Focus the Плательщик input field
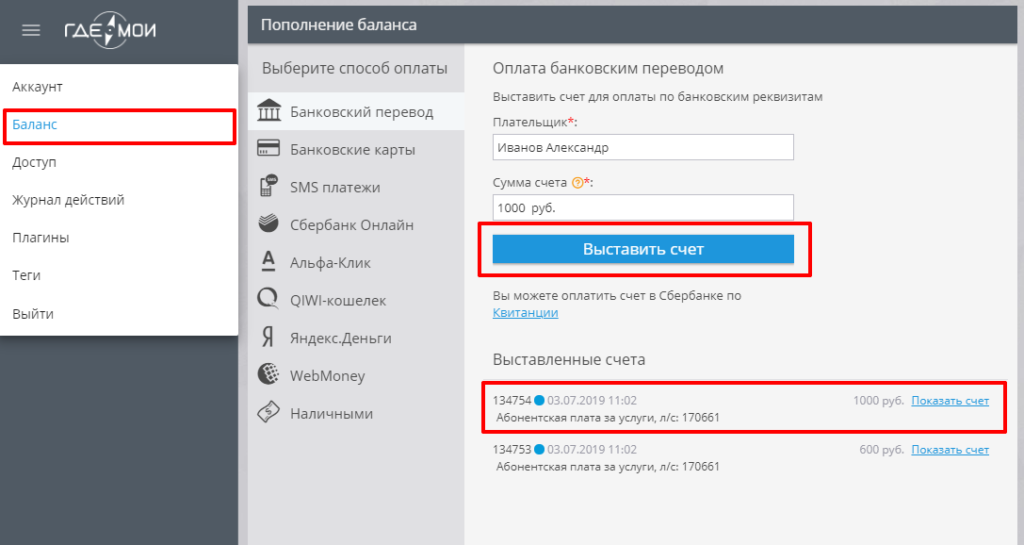This screenshot has width=1024, height=545. click(x=643, y=147)
